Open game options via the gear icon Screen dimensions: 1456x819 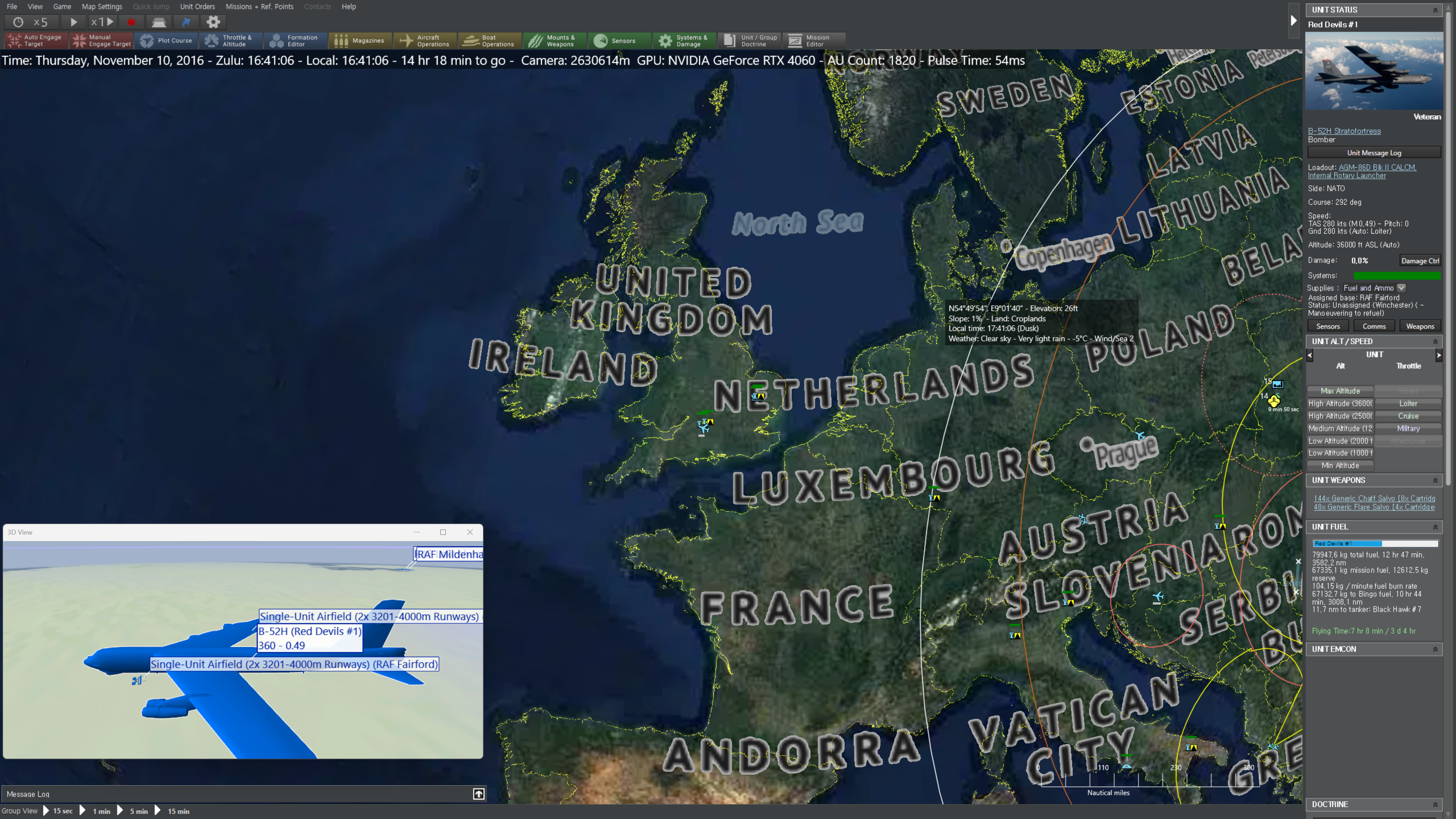coord(213,22)
